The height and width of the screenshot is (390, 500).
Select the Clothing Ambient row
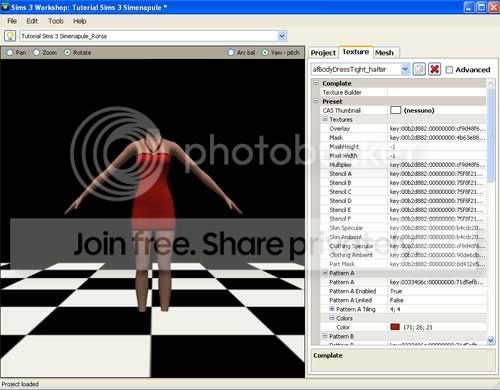click(404, 255)
